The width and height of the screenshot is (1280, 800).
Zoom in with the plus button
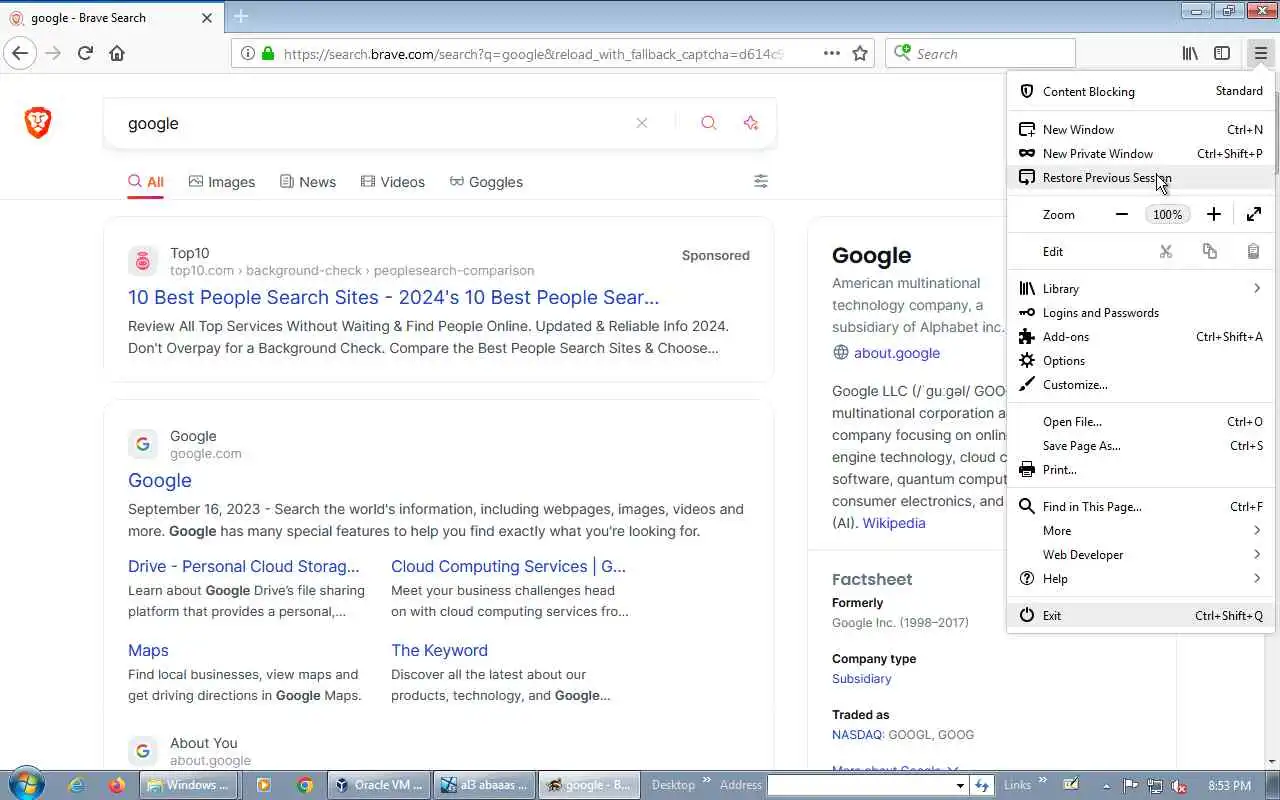coord(1213,214)
